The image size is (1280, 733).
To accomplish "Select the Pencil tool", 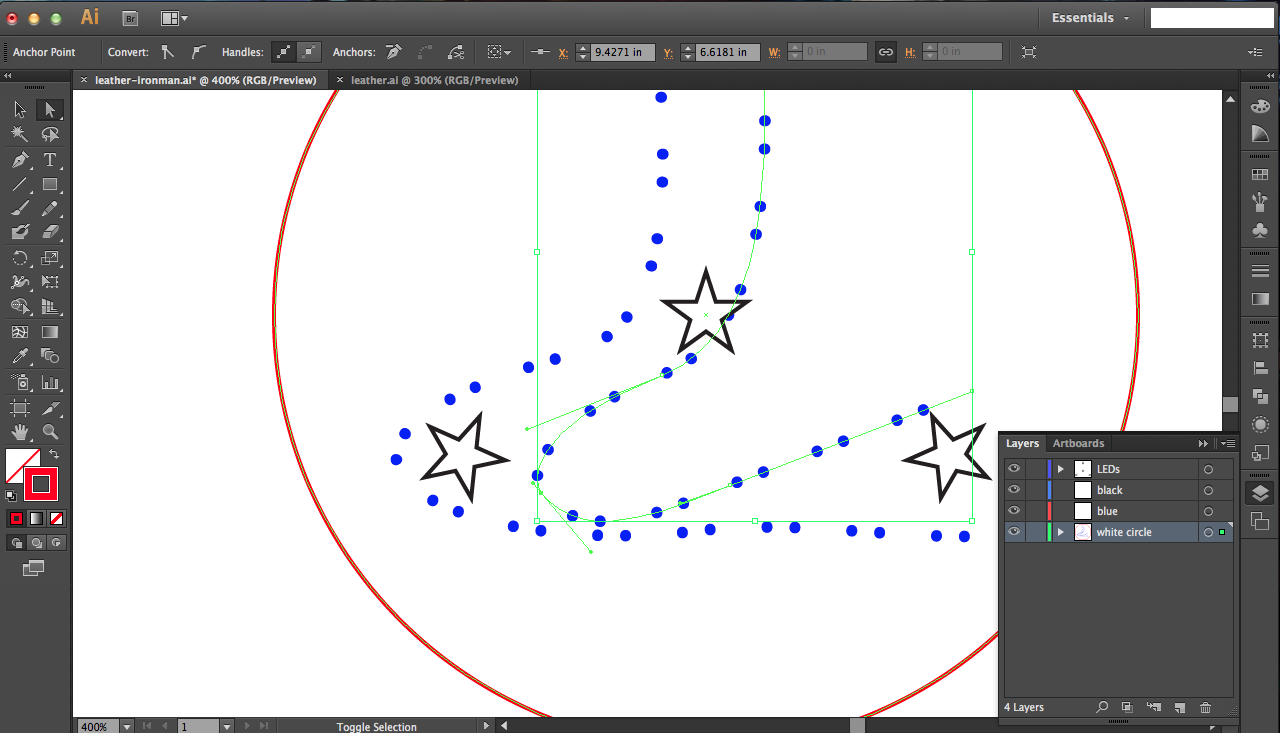I will [49, 209].
